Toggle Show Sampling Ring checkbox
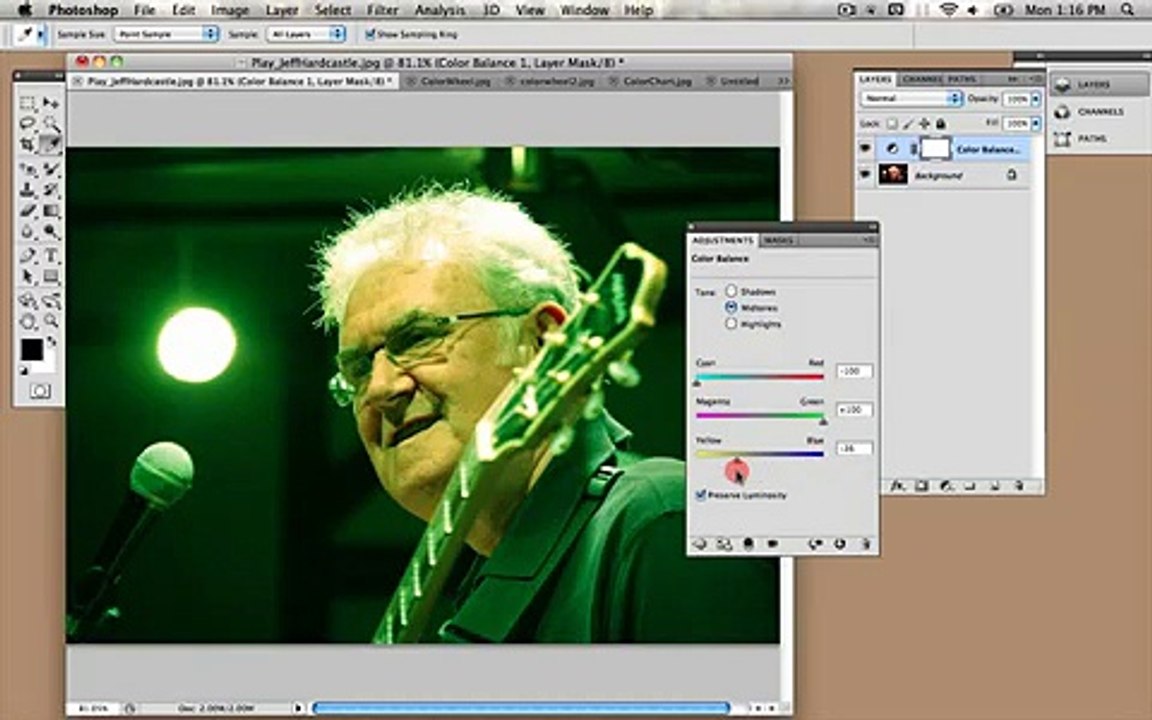1152x720 pixels. [370, 34]
